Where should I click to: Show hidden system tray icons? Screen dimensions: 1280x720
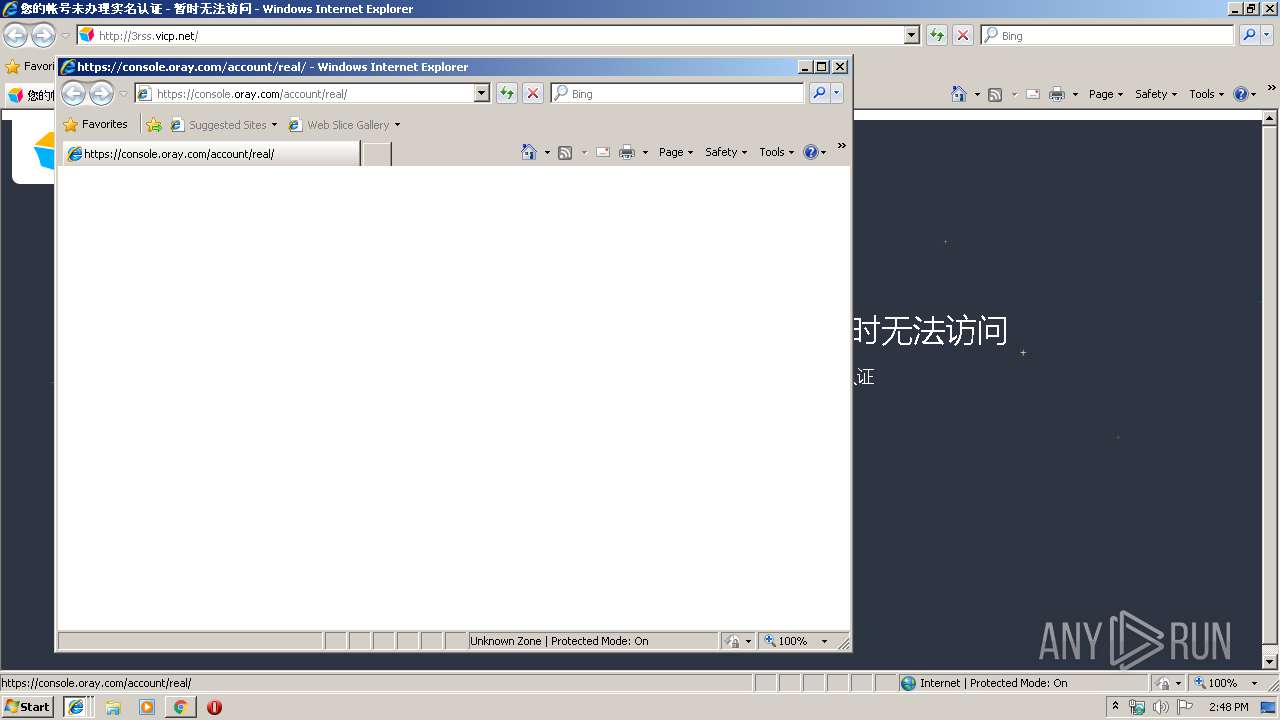tap(1115, 707)
